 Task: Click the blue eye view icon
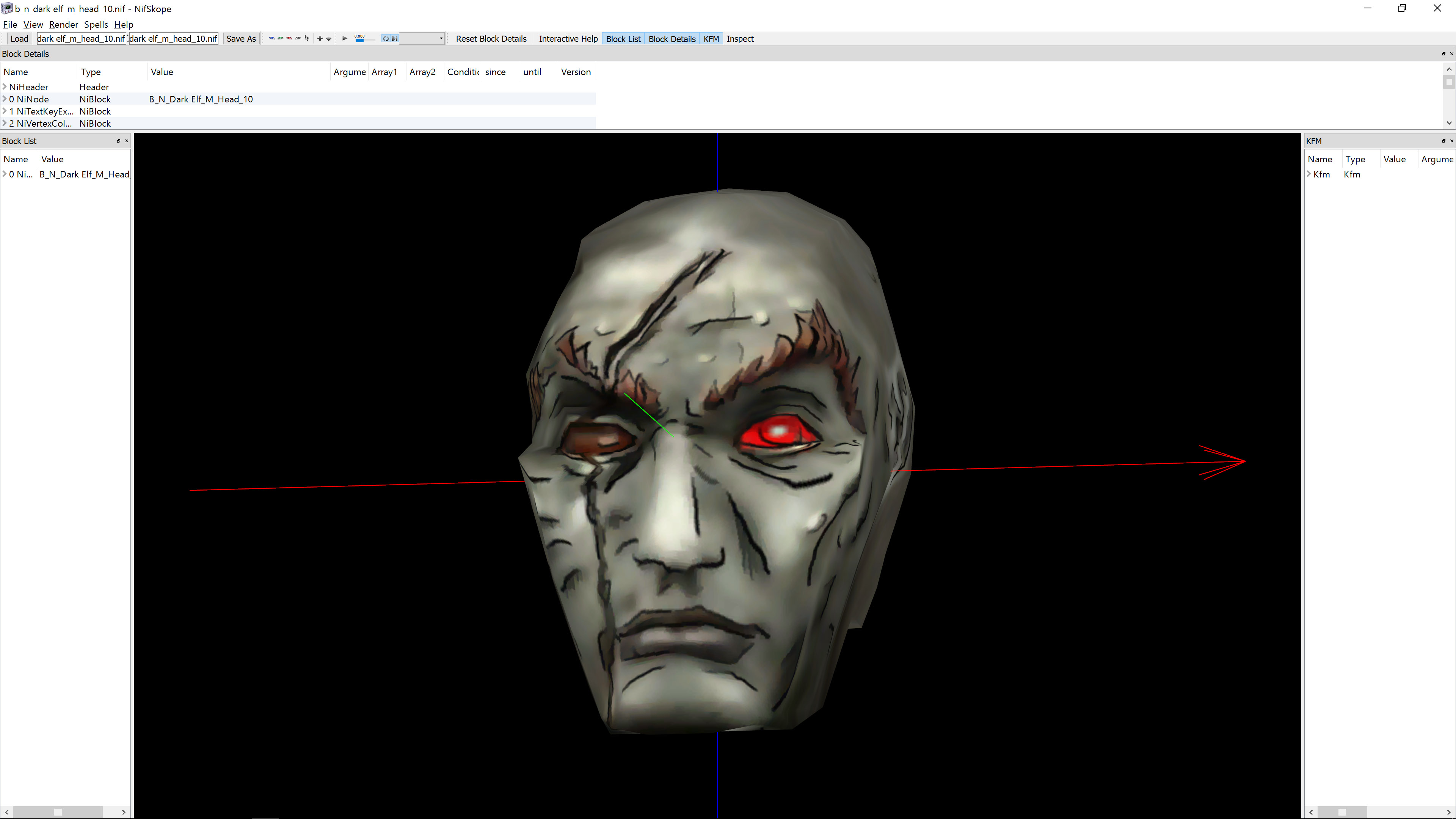pyautogui.click(x=272, y=38)
